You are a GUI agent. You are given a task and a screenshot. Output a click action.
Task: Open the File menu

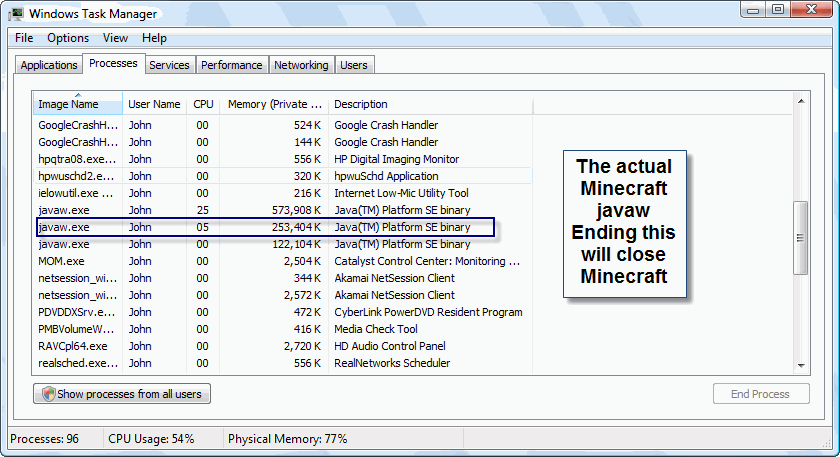tap(24, 38)
